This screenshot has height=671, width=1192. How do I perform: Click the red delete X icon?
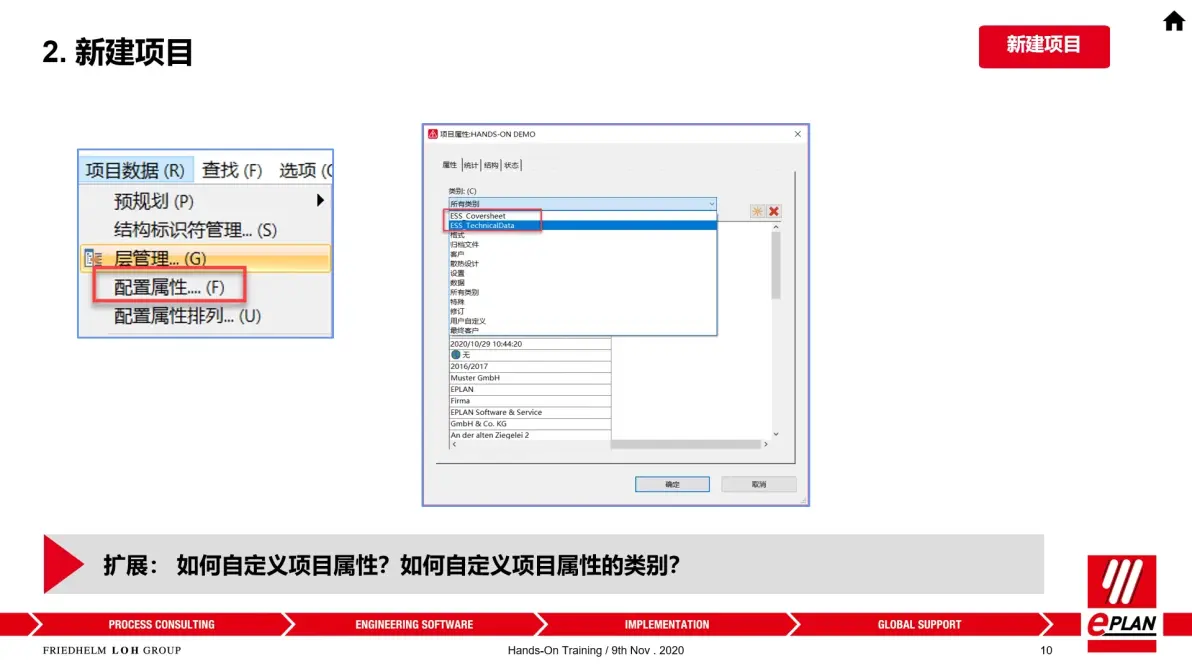(x=774, y=211)
